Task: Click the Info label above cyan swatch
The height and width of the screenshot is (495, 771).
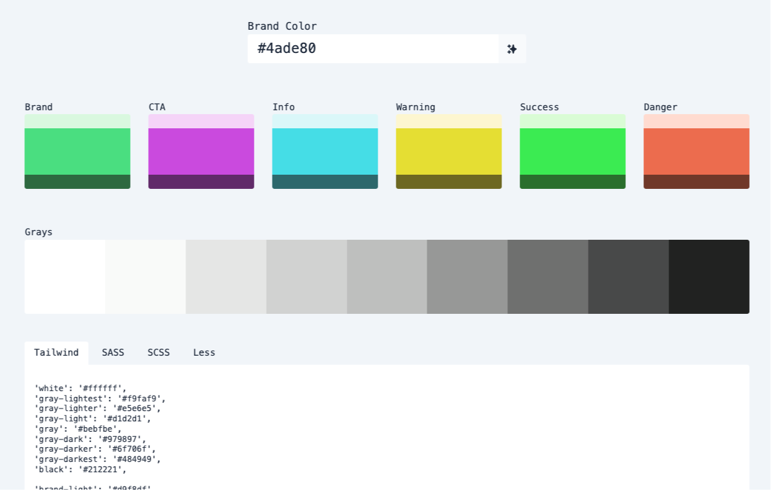Action: (284, 107)
